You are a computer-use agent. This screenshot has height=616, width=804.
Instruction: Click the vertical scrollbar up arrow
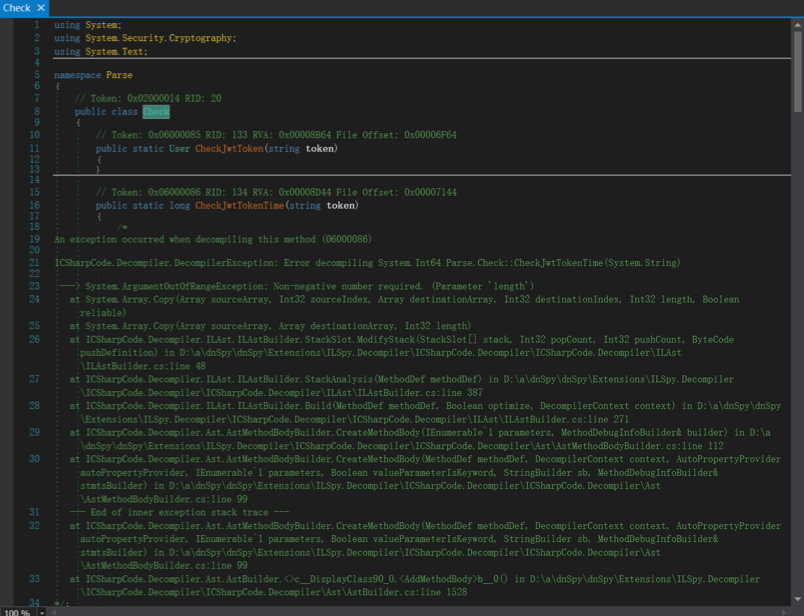pos(798,25)
